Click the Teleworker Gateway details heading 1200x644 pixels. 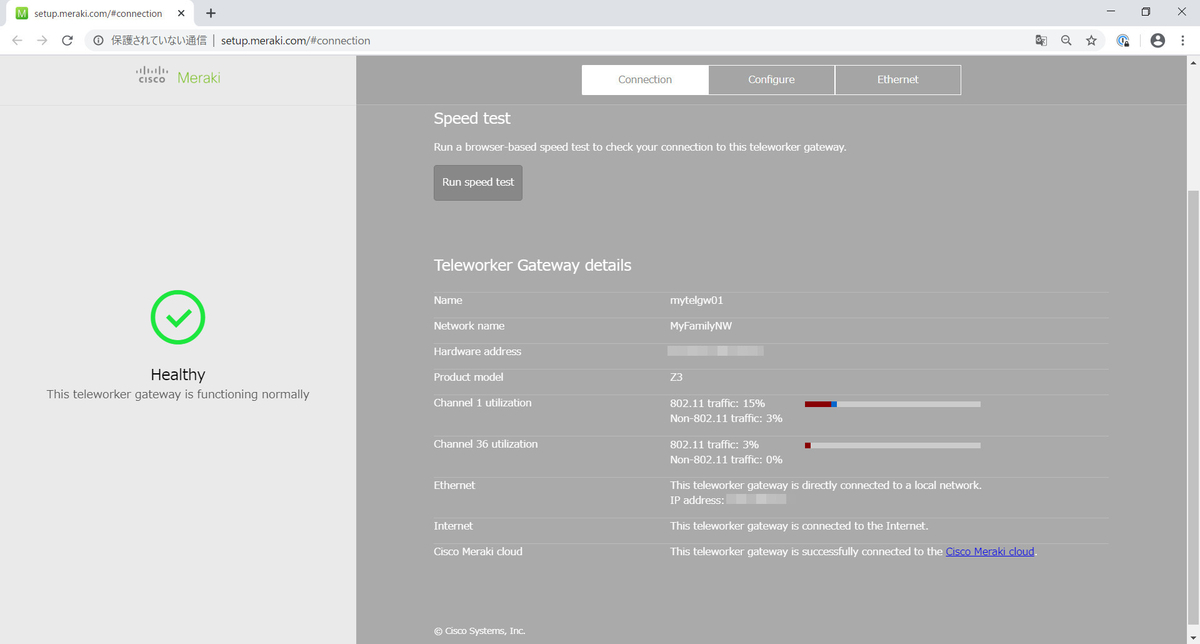pyautogui.click(x=532, y=265)
